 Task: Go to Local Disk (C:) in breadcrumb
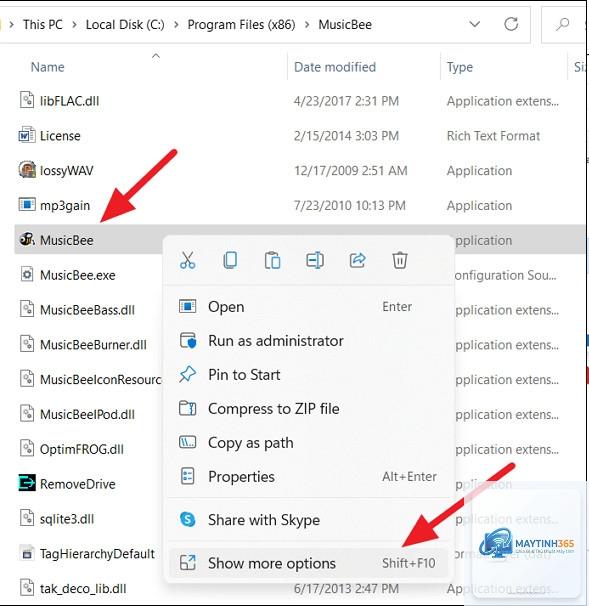tap(125, 25)
